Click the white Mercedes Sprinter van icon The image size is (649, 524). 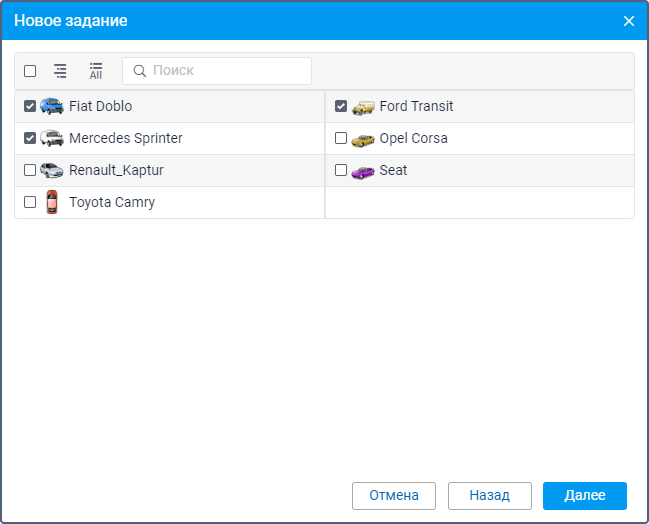click(x=51, y=138)
